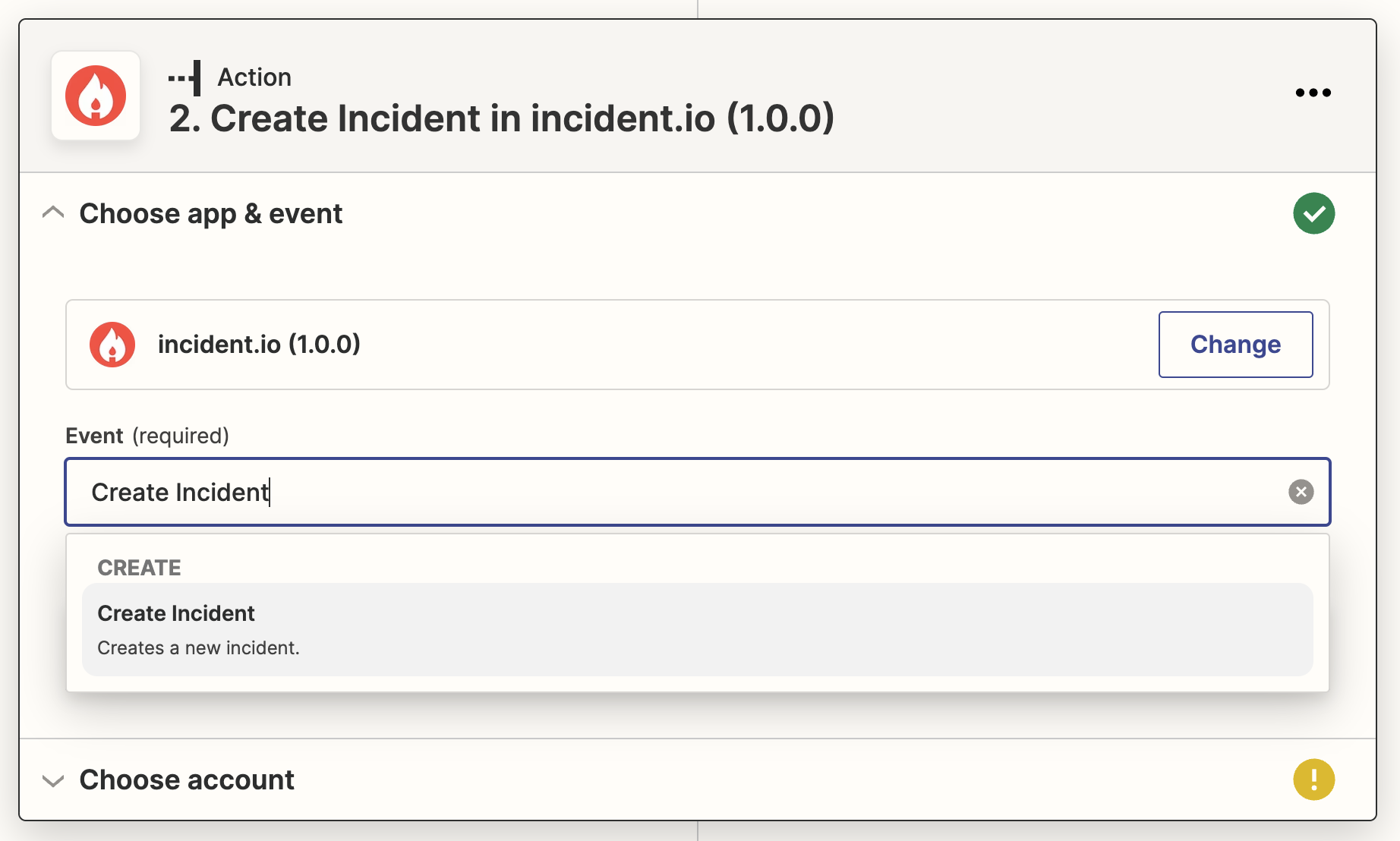Collapse section using the up chevron

pyautogui.click(x=53, y=213)
